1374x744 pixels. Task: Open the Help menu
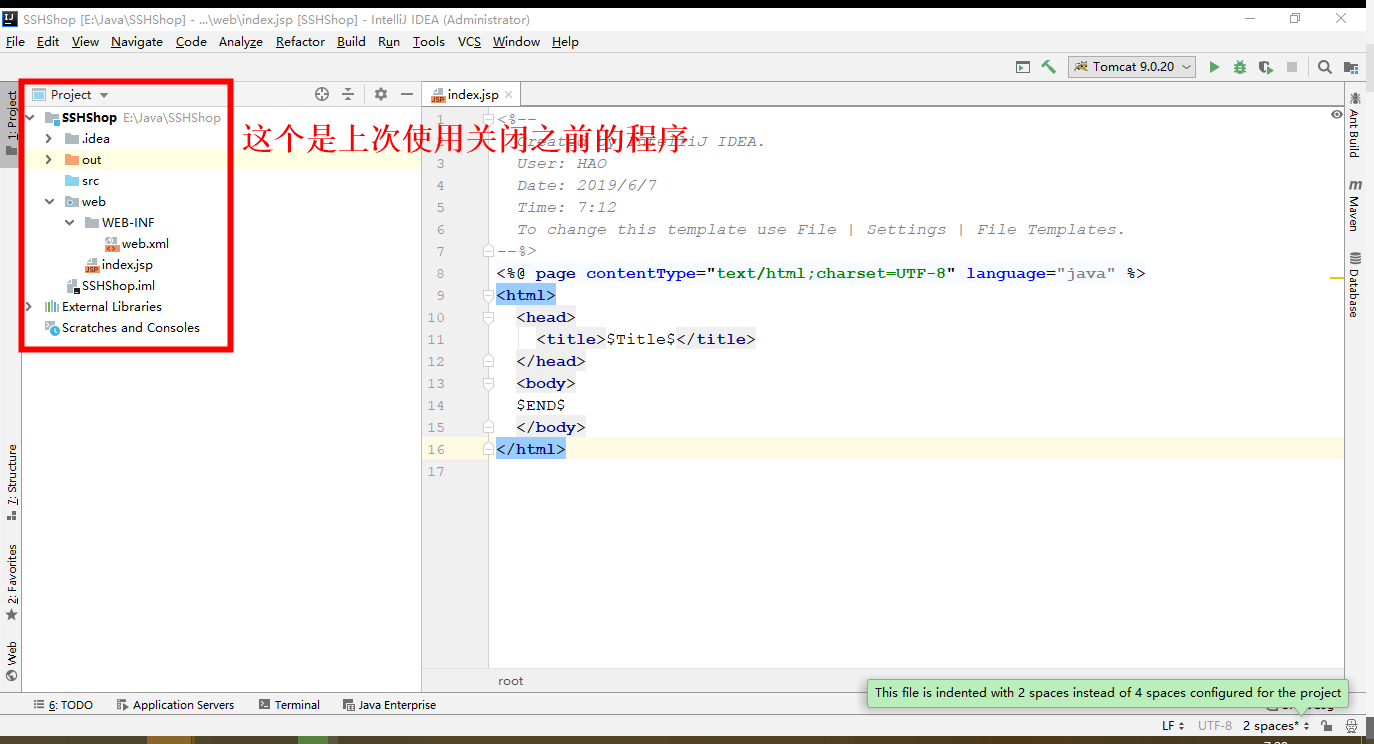565,42
